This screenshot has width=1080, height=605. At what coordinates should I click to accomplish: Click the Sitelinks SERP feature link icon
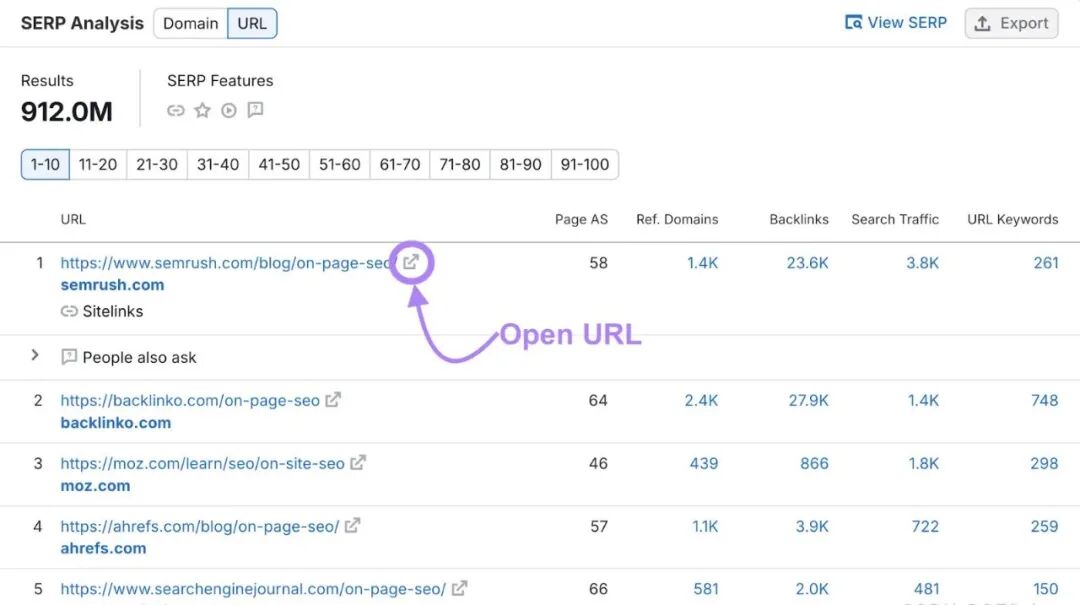coord(176,110)
